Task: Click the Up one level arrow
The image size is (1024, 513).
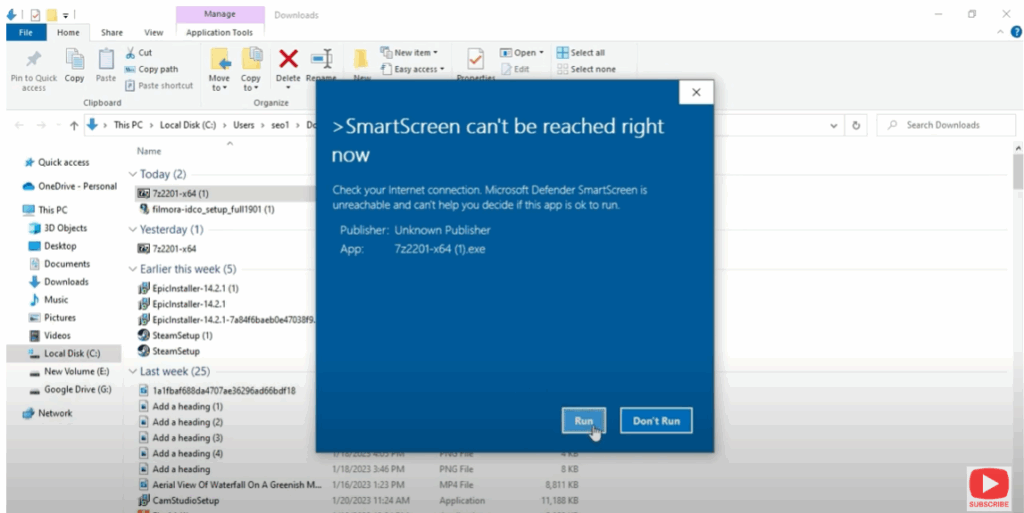Action: [x=74, y=125]
